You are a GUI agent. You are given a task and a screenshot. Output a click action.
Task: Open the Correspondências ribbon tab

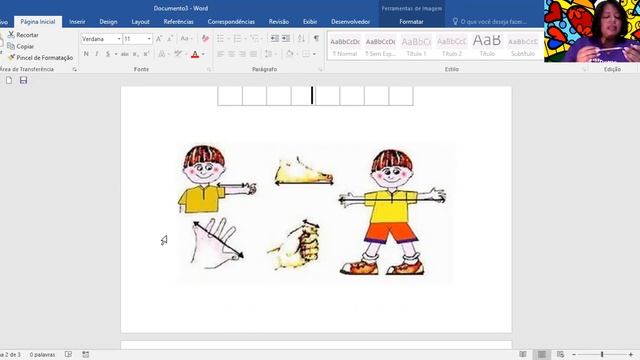click(x=231, y=22)
